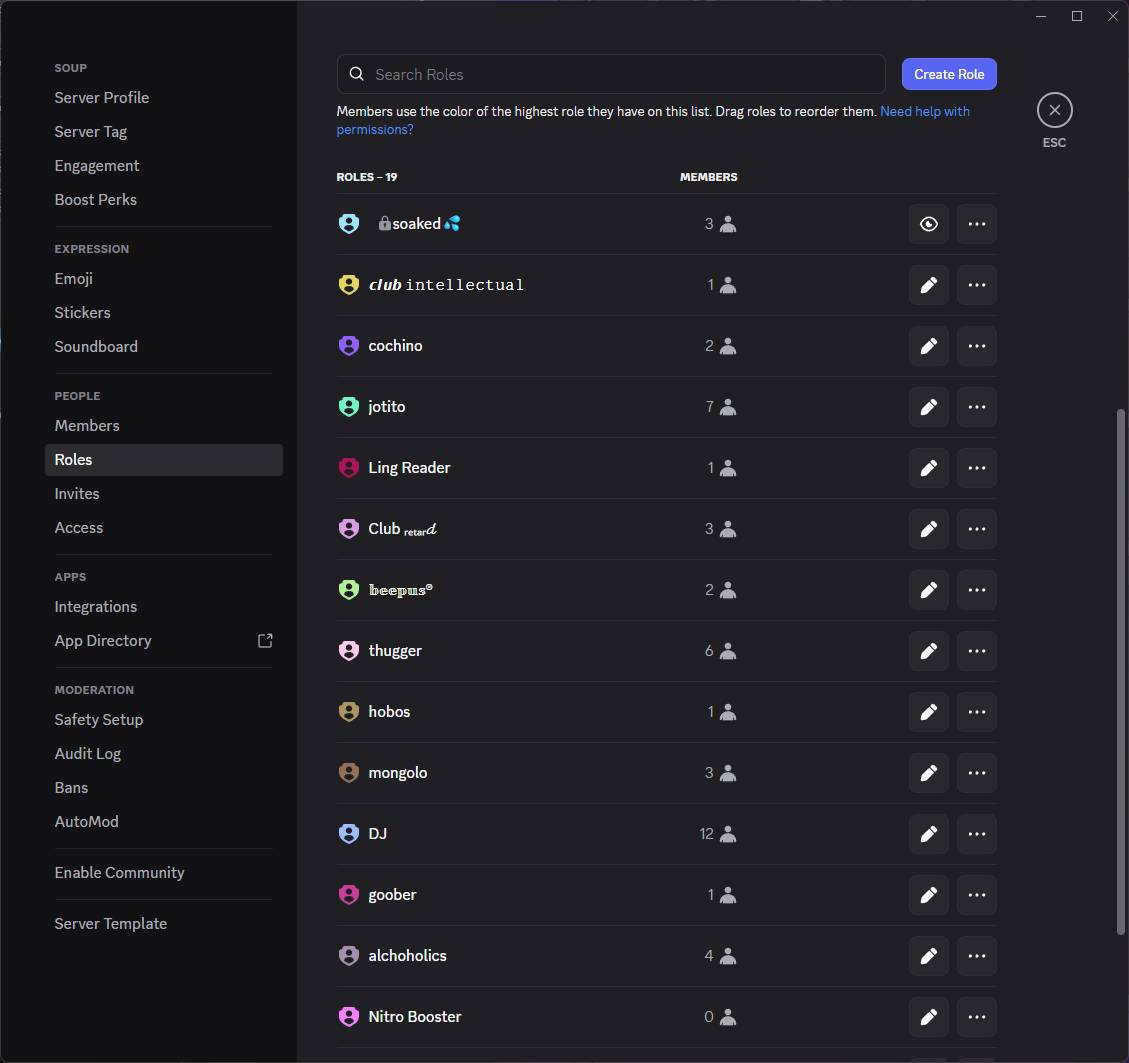The height and width of the screenshot is (1063, 1129).
Task: Edit the jotito role with pencil icon
Action: [x=928, y=407]
